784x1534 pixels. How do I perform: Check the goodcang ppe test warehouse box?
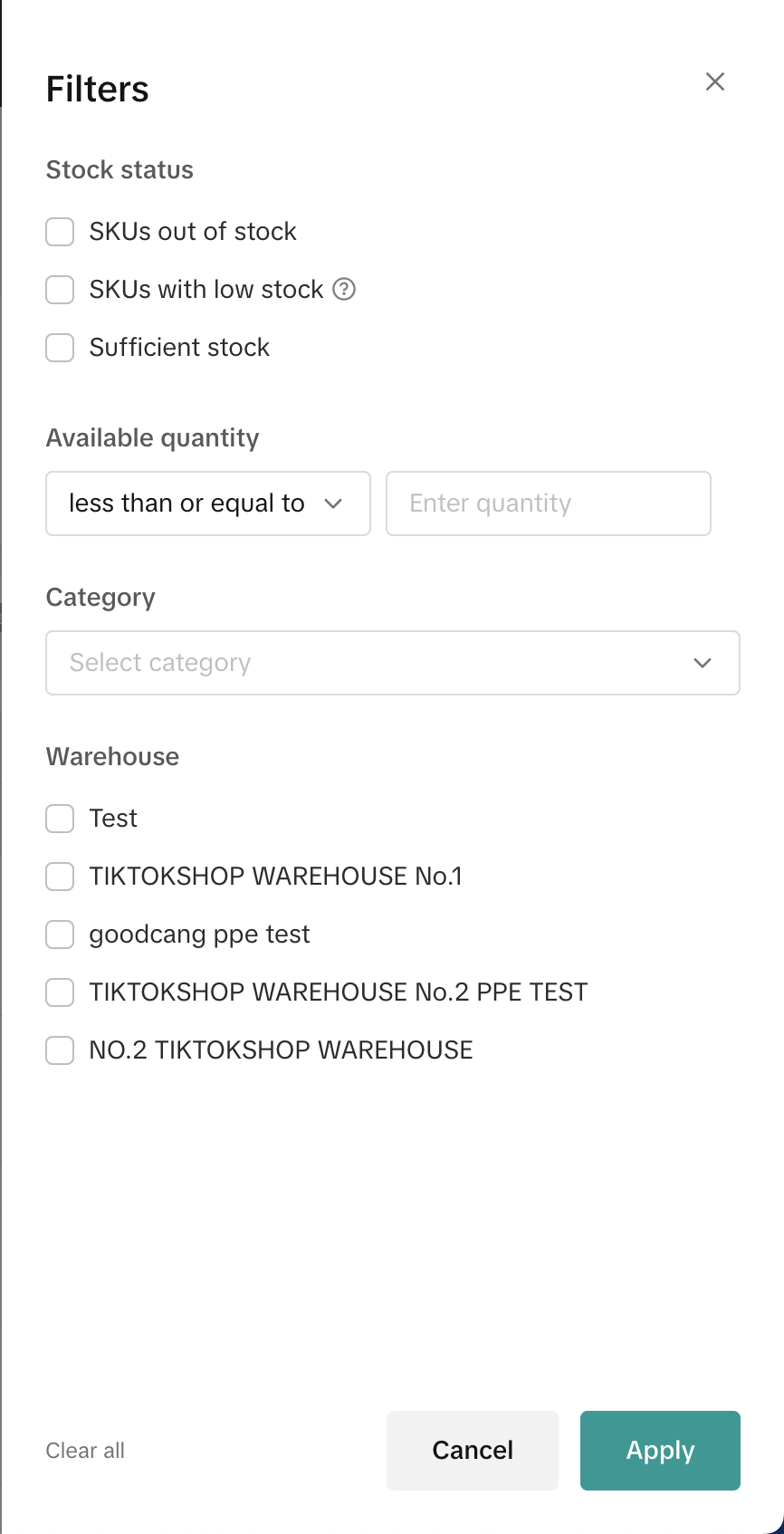tap(60, 935)
